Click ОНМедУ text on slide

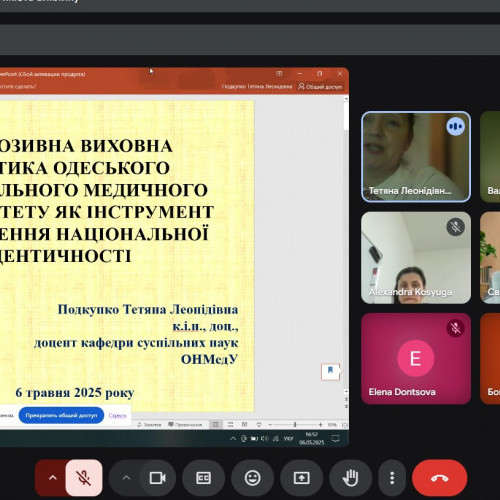(x=209, y=359)
